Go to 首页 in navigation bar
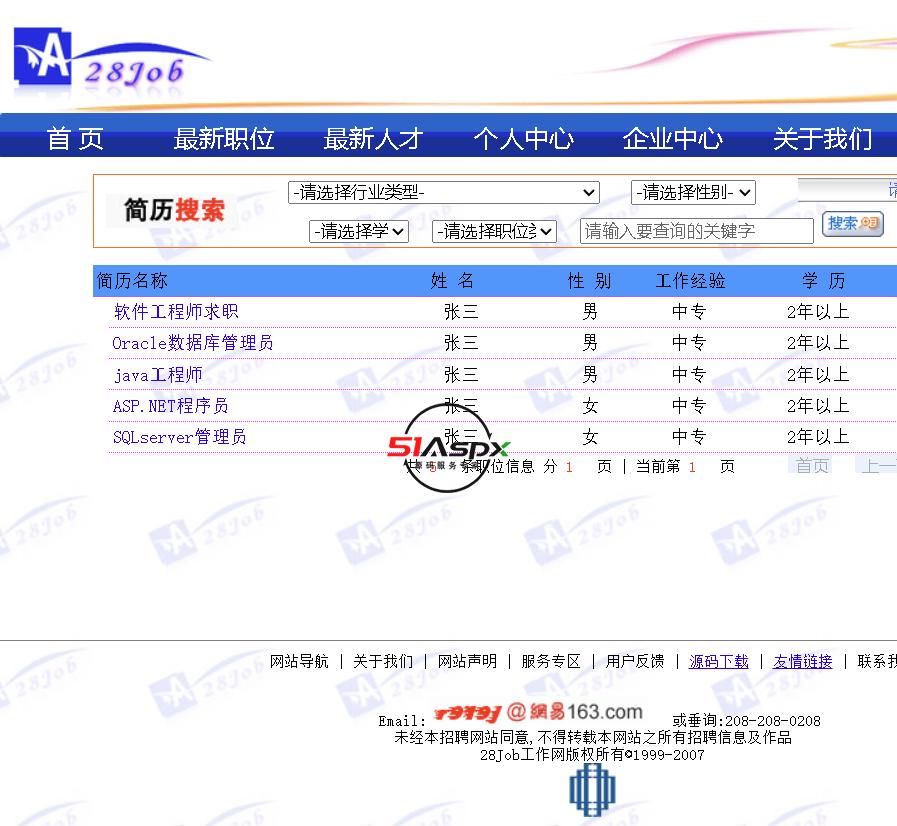 tap(75, 138)
